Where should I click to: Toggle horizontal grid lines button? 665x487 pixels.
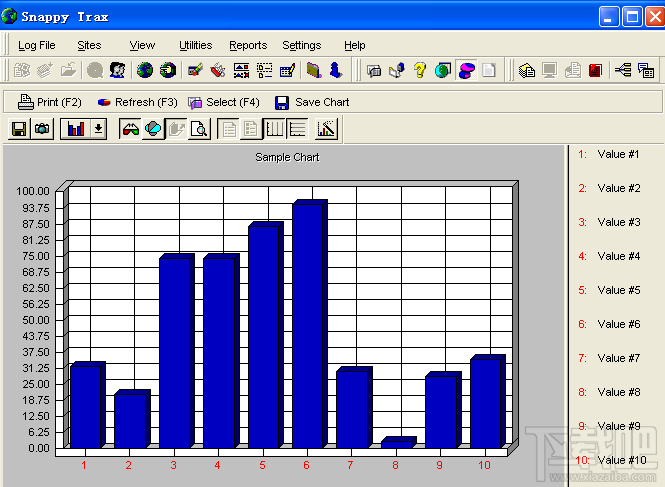coord(297,129)
